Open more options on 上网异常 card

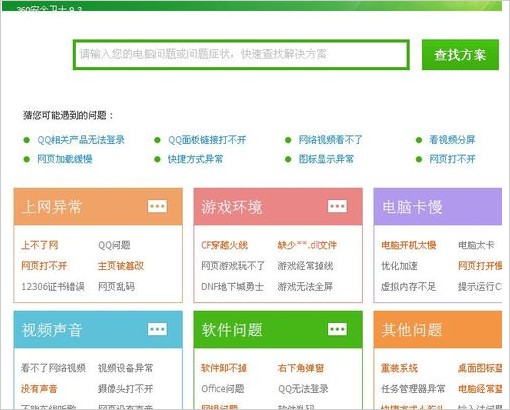click(157, 206)
